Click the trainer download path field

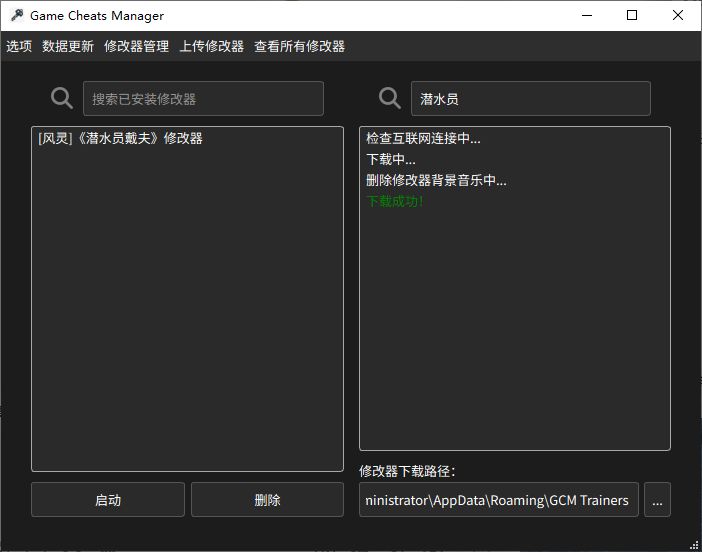coord(499,500)
